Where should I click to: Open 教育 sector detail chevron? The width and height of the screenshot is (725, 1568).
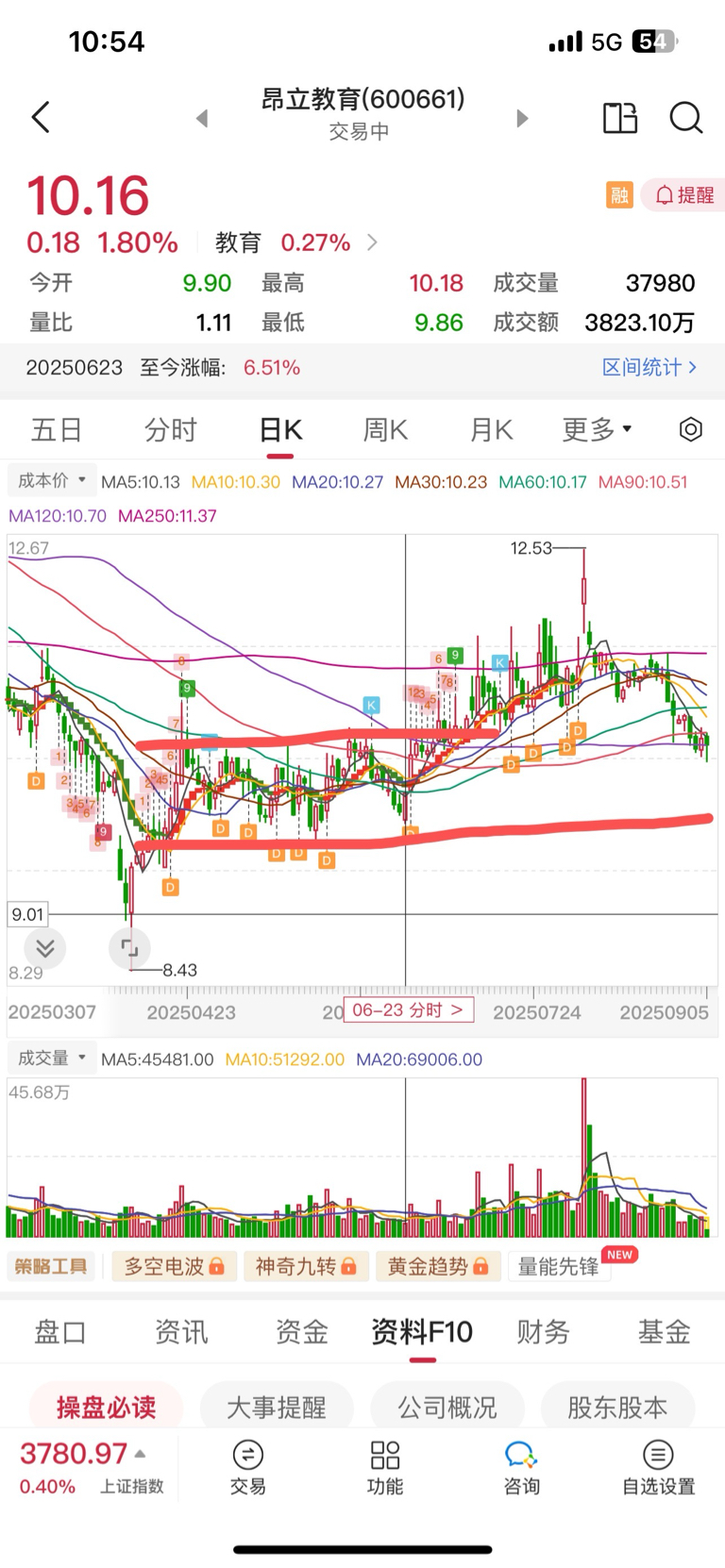(372, 242)
